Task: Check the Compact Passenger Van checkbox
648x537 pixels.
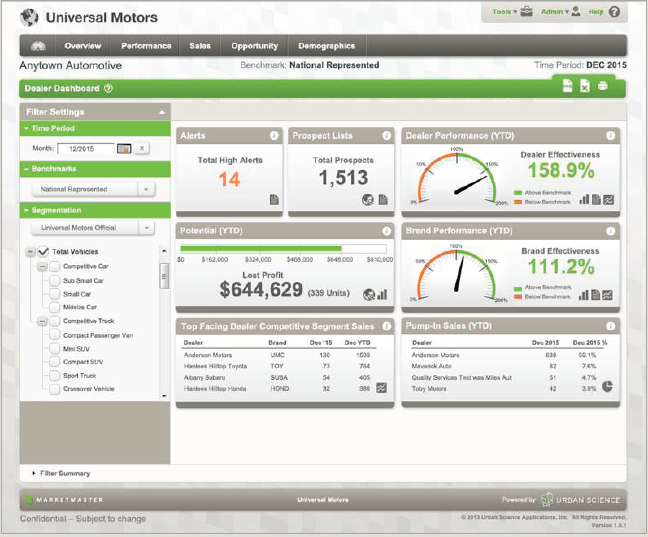Action: pyautogui.click(x=55, y=335)
